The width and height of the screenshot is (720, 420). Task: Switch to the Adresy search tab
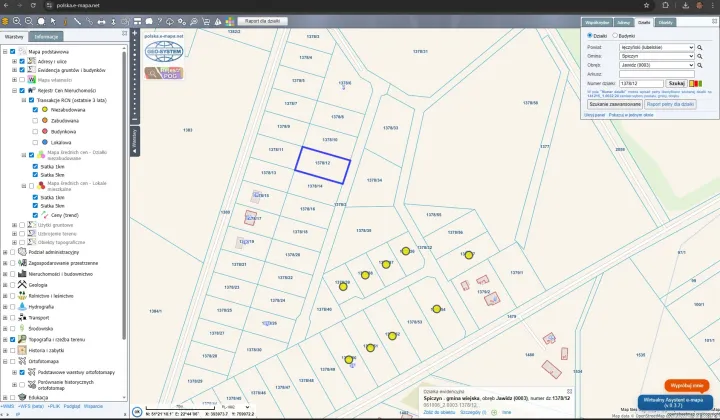tap(623, 21)
